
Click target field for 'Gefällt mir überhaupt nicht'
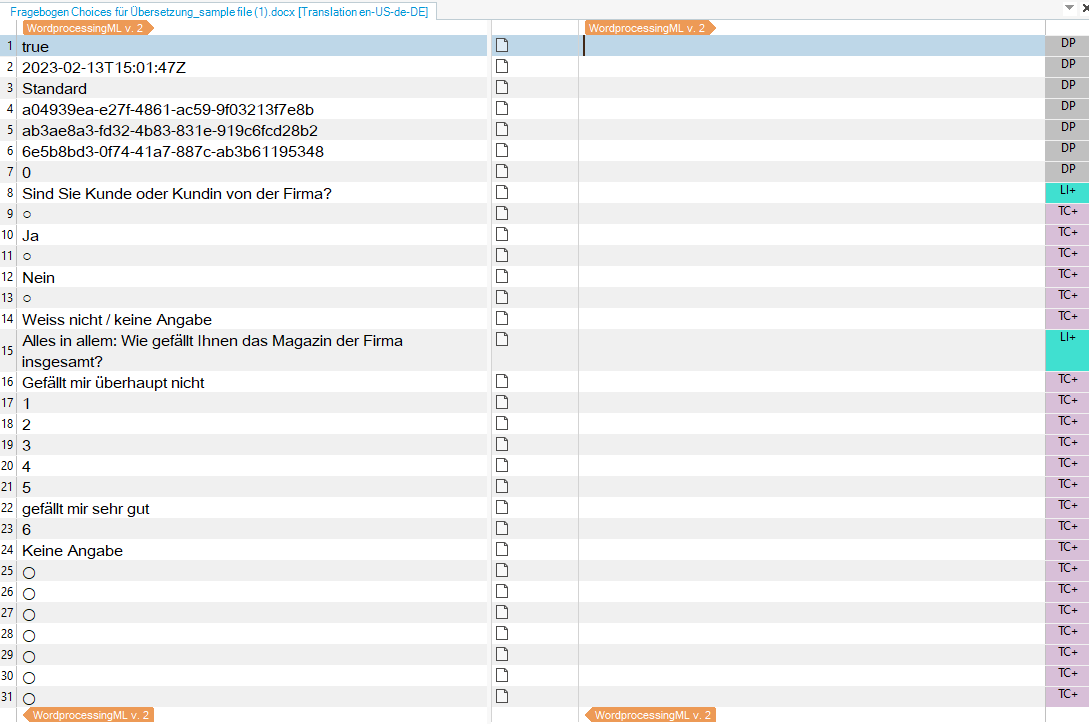(810, 382)
